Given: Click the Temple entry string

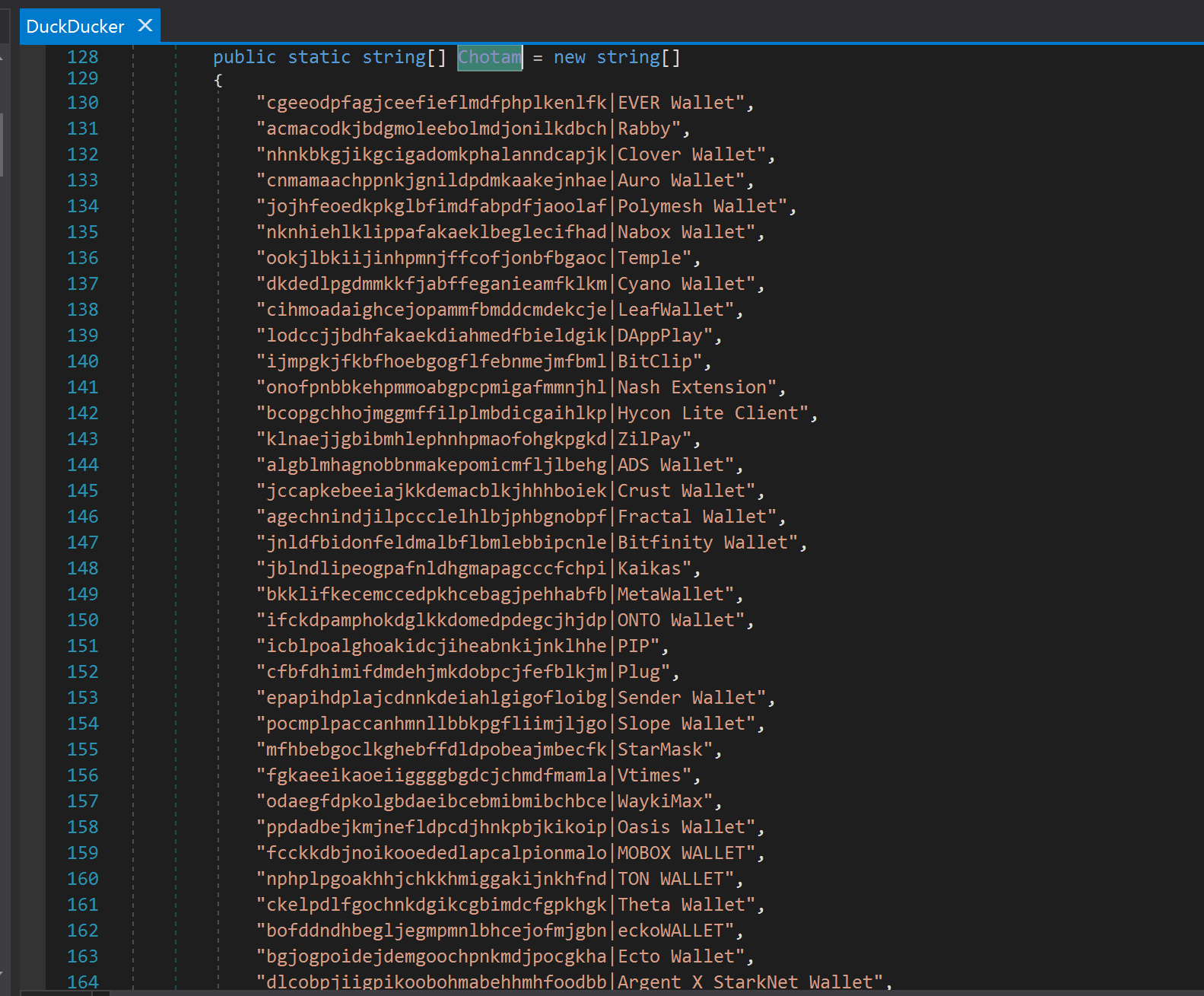Looking at the screenshot, I should [479, 258].
